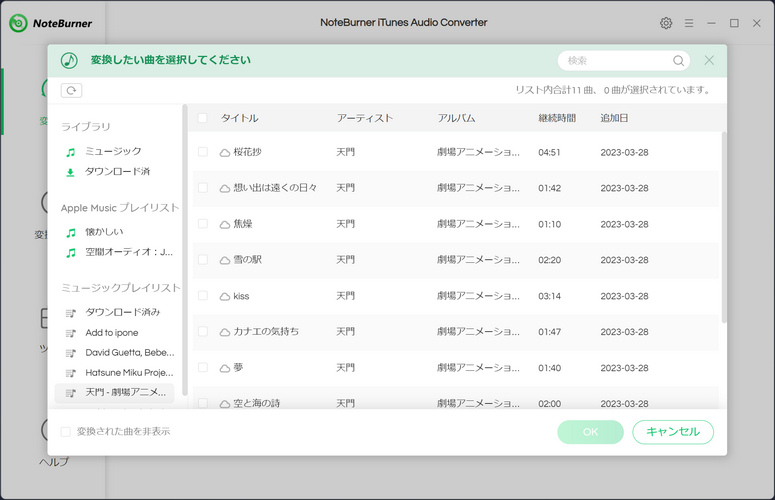Click cloud icon beside 夢

[224, 368]
